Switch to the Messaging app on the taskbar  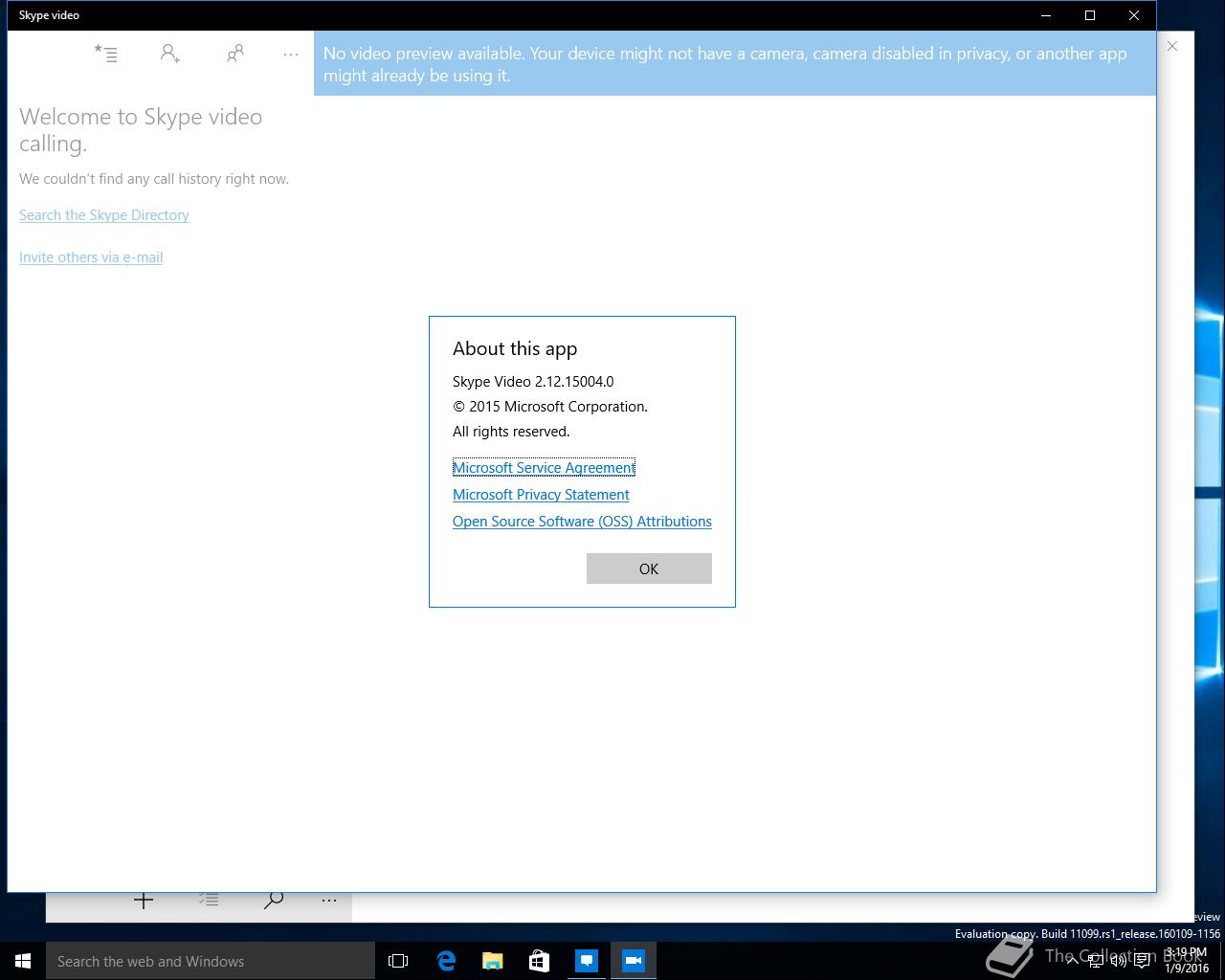point(587,961)
